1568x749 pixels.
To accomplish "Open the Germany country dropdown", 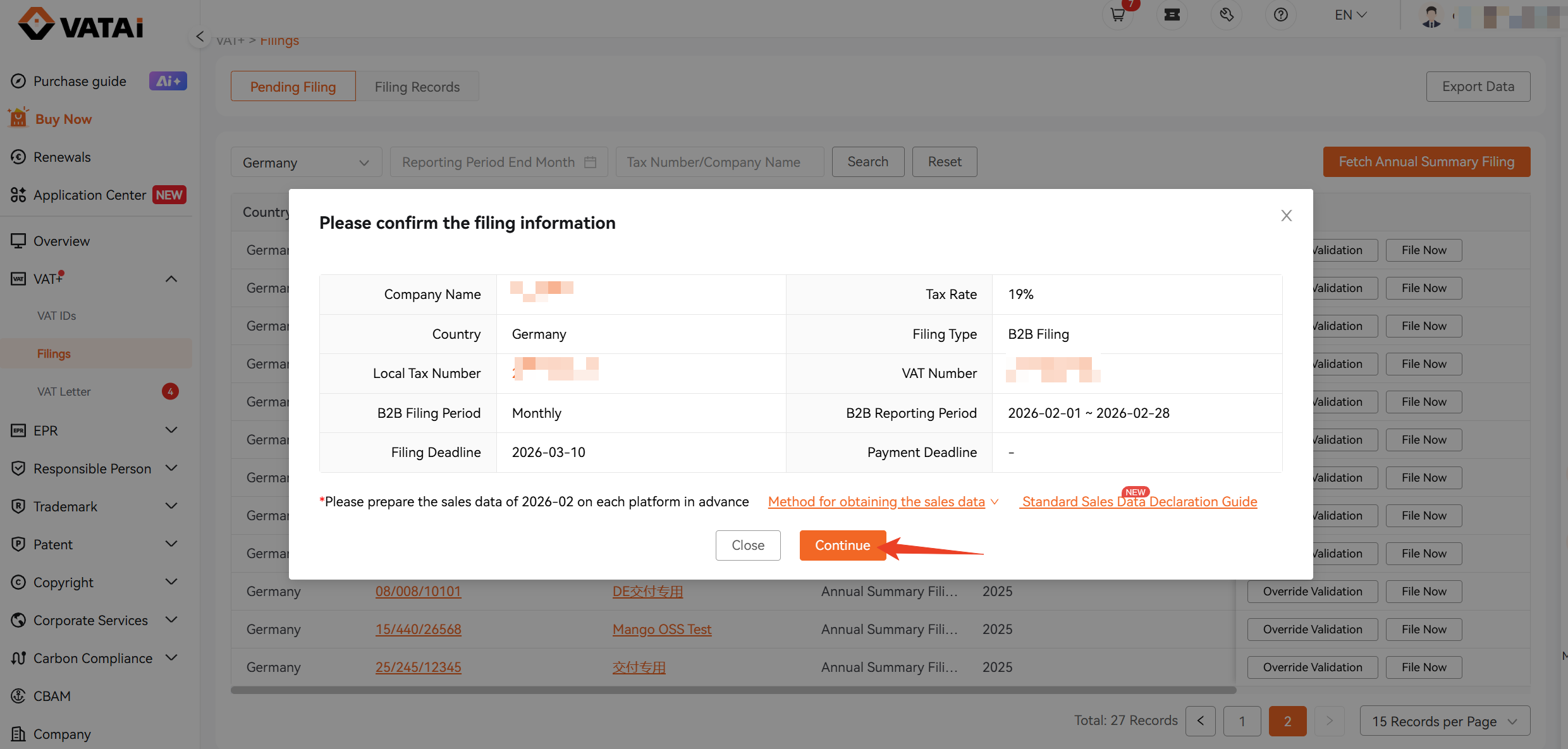I will (306, 162).
